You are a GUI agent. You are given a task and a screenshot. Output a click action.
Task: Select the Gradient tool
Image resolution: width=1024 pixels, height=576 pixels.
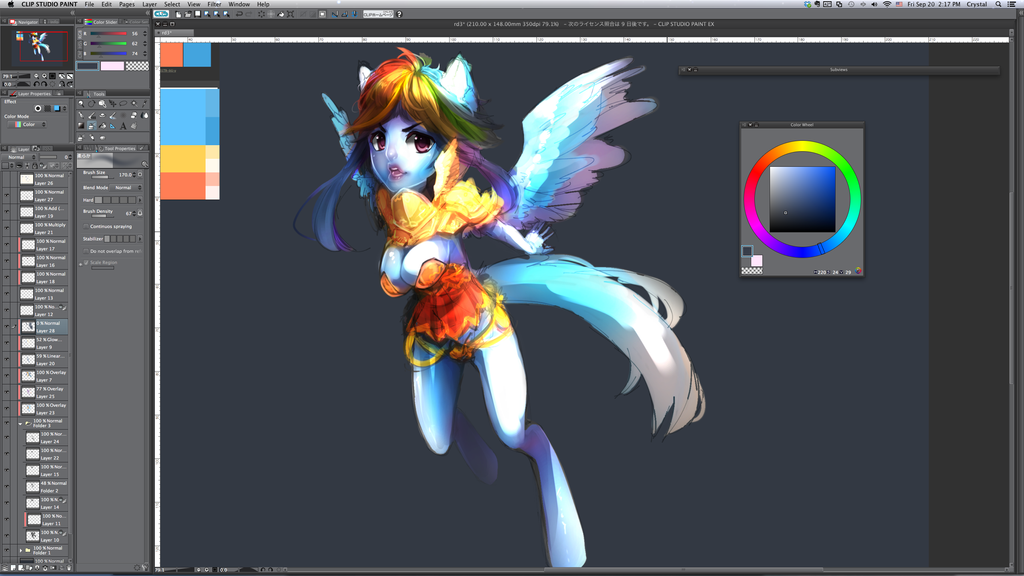click(x=81, y=126)
